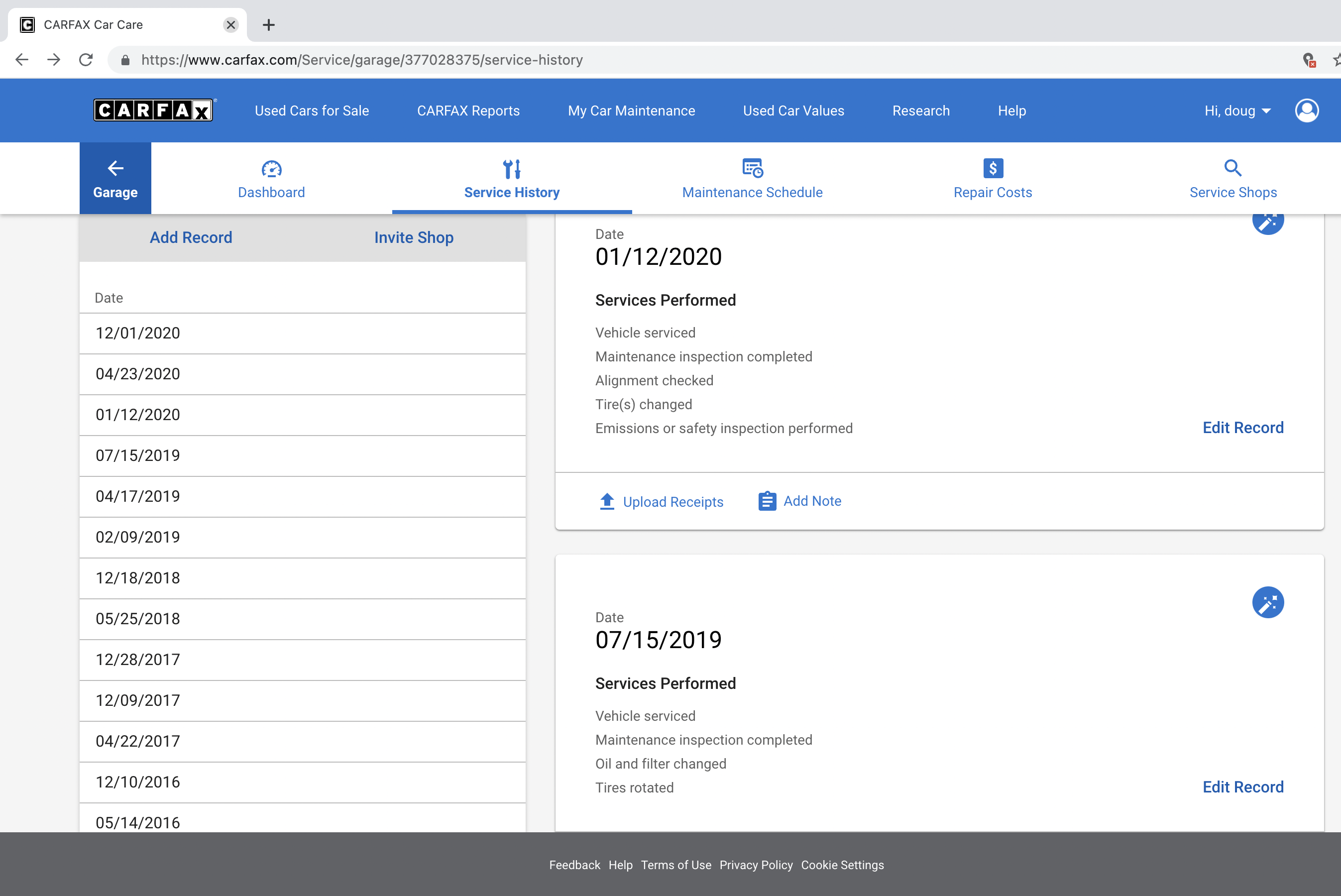Click the Maintenance Schedule calendar icon

tap(753, 168)
